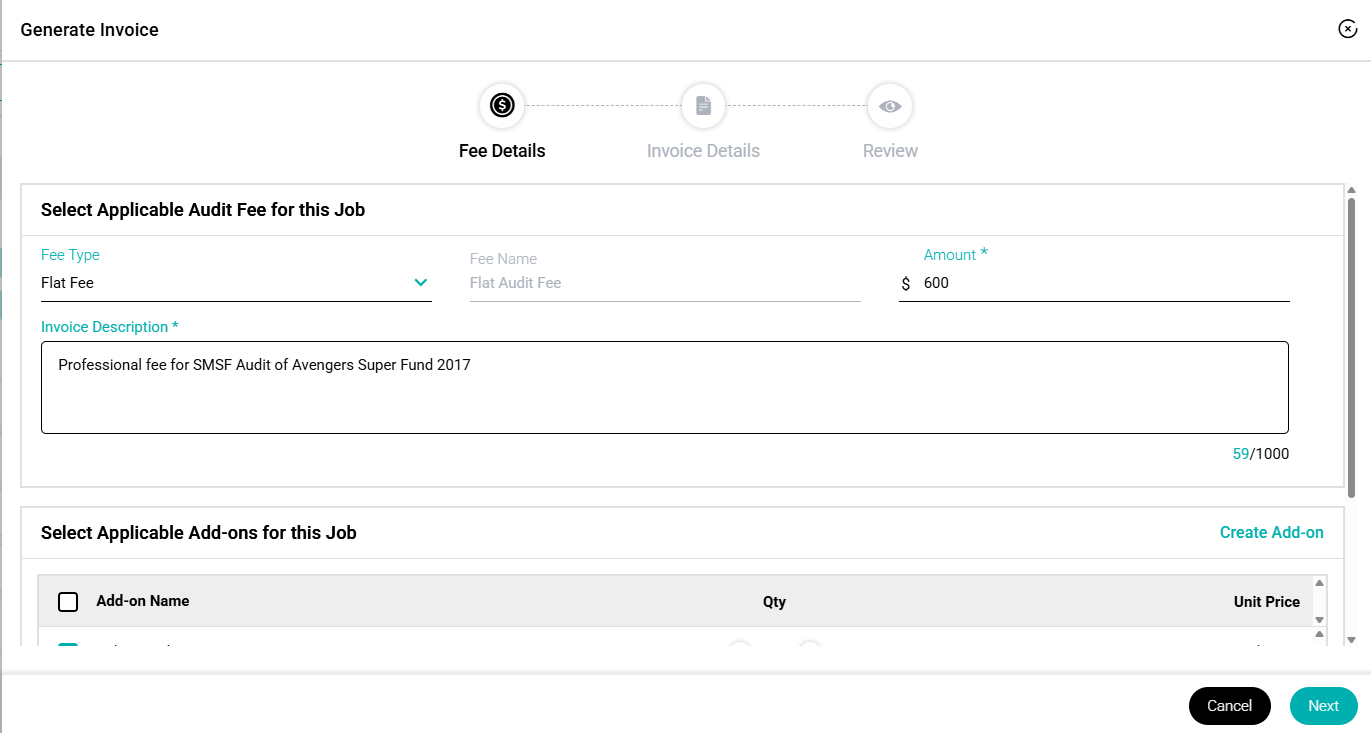
Task: Select the Fee Details step label
Action: point(502,151)
